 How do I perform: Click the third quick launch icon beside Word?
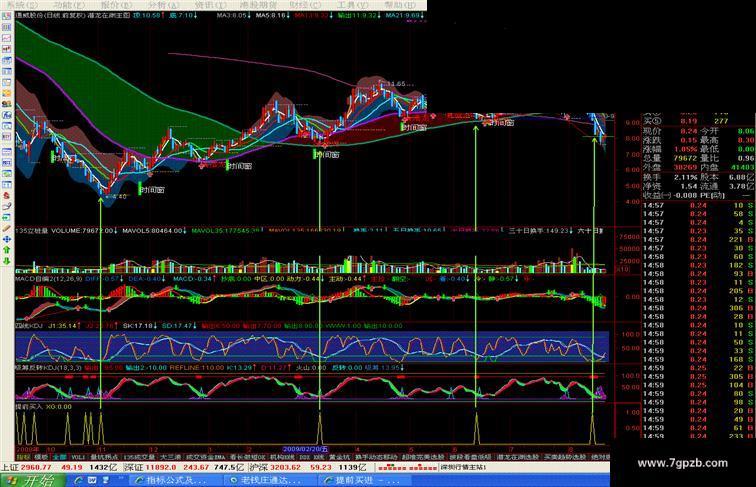(x=106, y=480)
